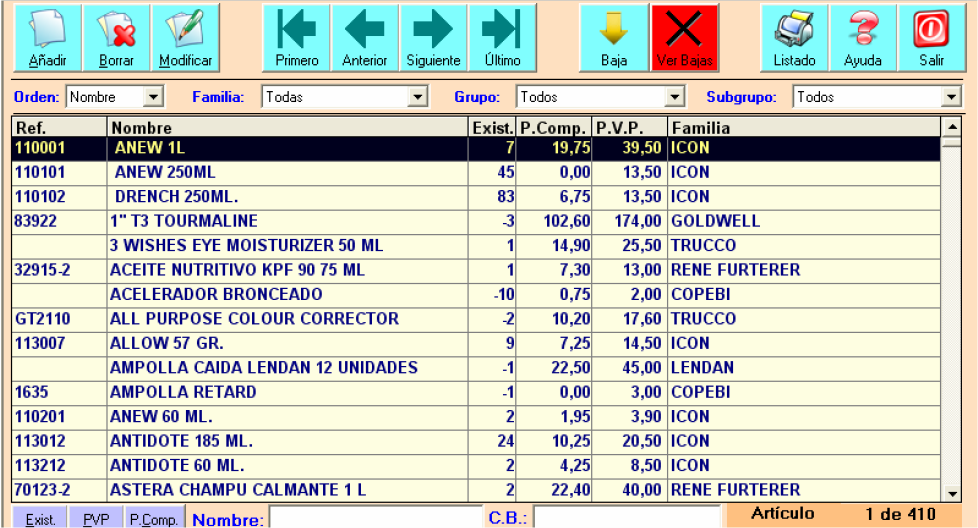
Task: Click the scrollbar up arrow
Action: coord(952,127)
